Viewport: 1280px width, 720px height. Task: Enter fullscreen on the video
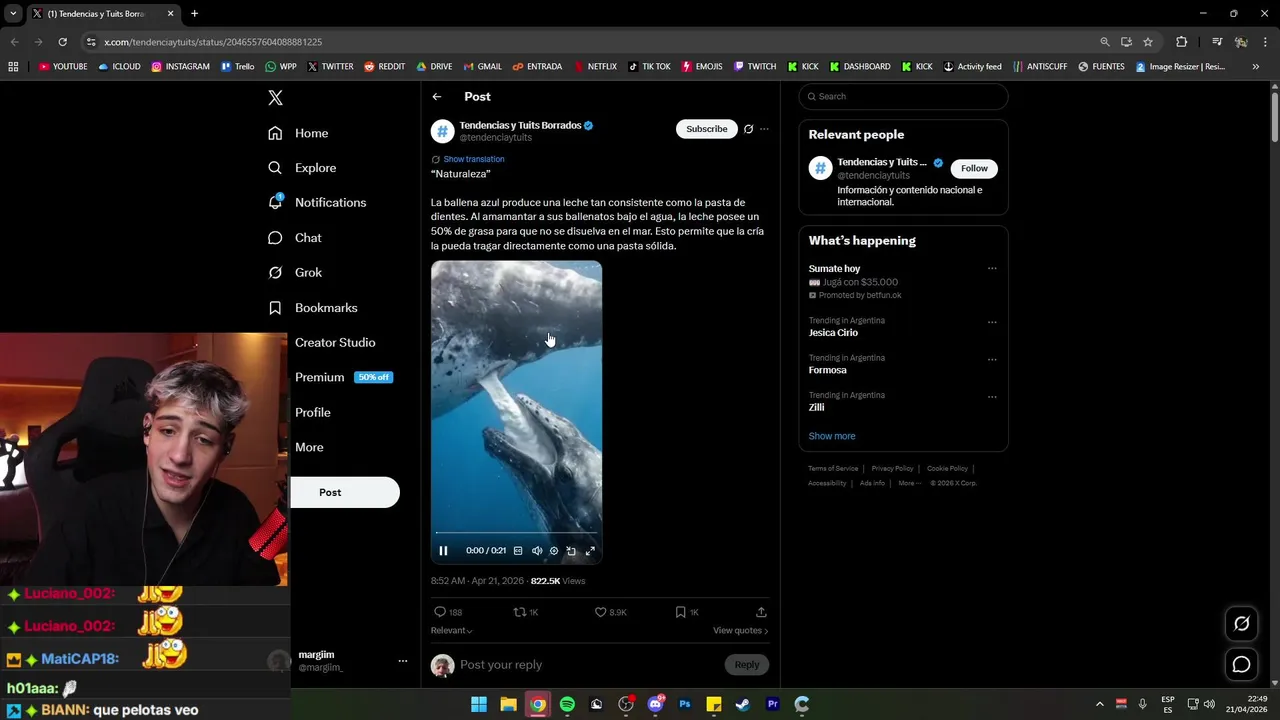(590, 551)
